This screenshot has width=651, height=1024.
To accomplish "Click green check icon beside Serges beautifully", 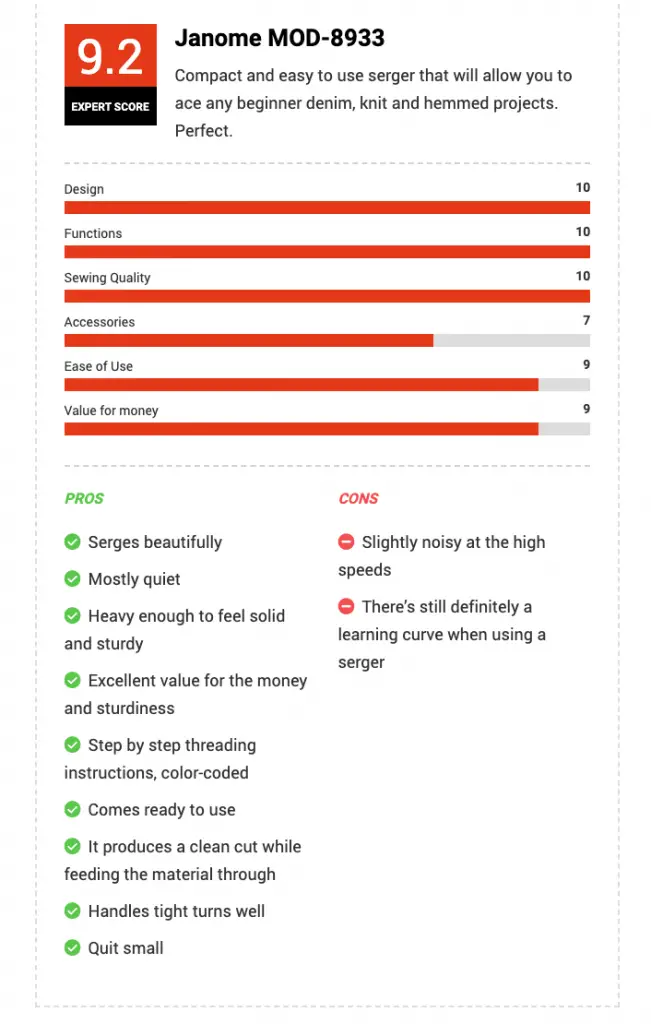I will coord(72,541).
